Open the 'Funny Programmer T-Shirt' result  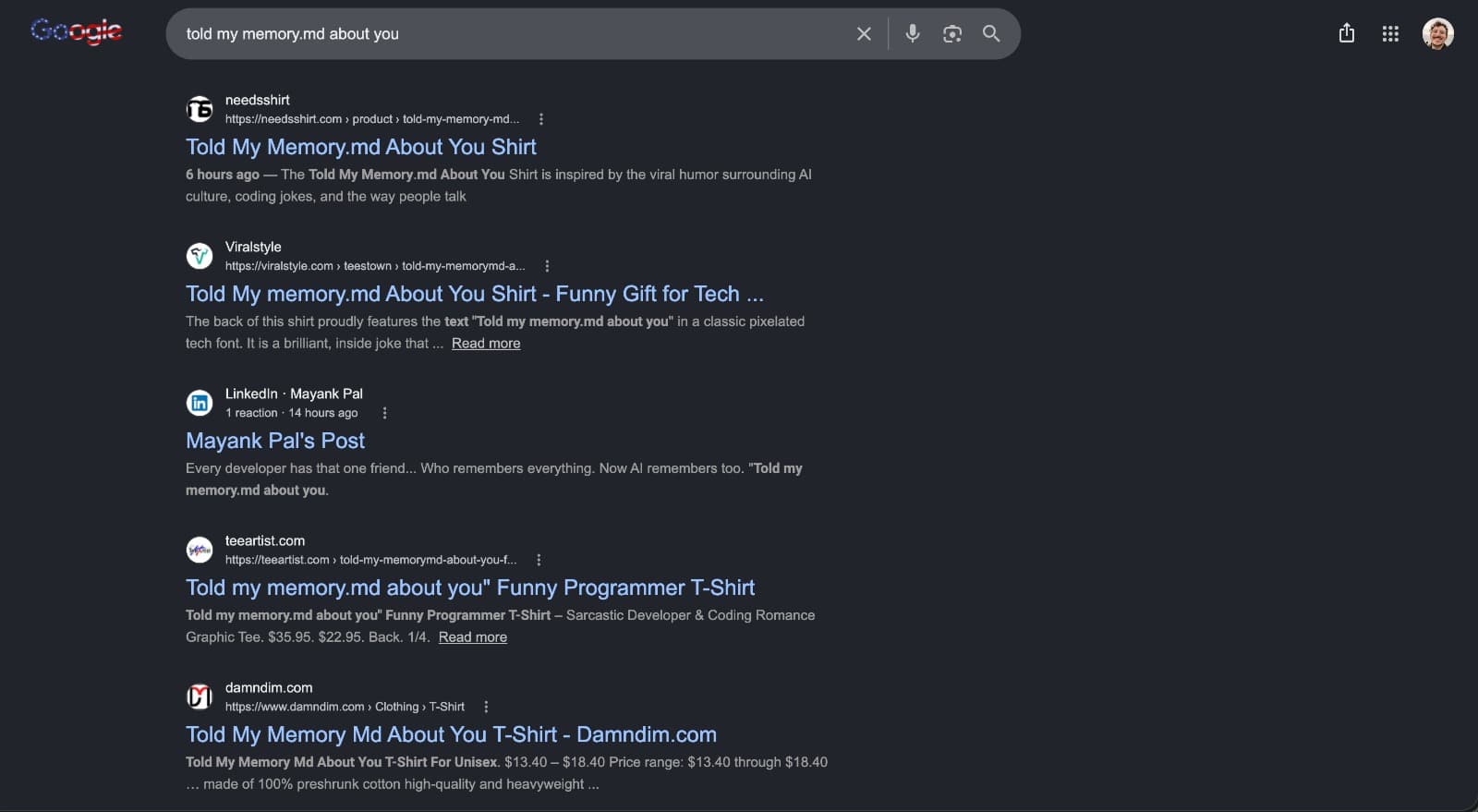[470, 588]
